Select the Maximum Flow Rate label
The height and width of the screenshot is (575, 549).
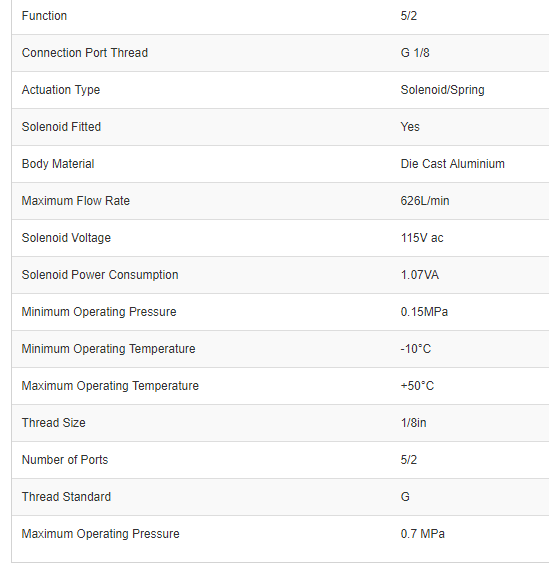[76, 201]
